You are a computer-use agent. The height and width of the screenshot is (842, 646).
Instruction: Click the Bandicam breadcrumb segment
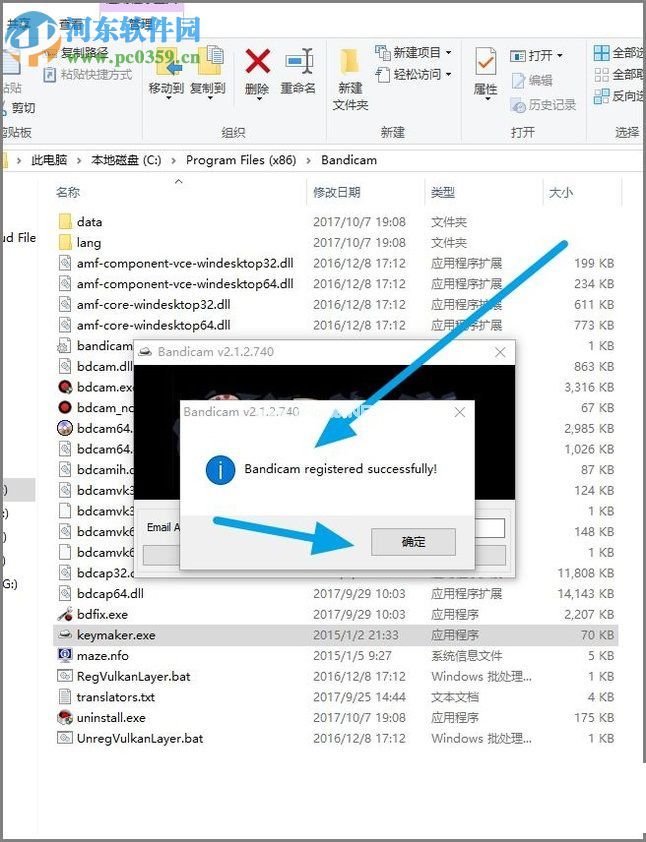[349, 160]
